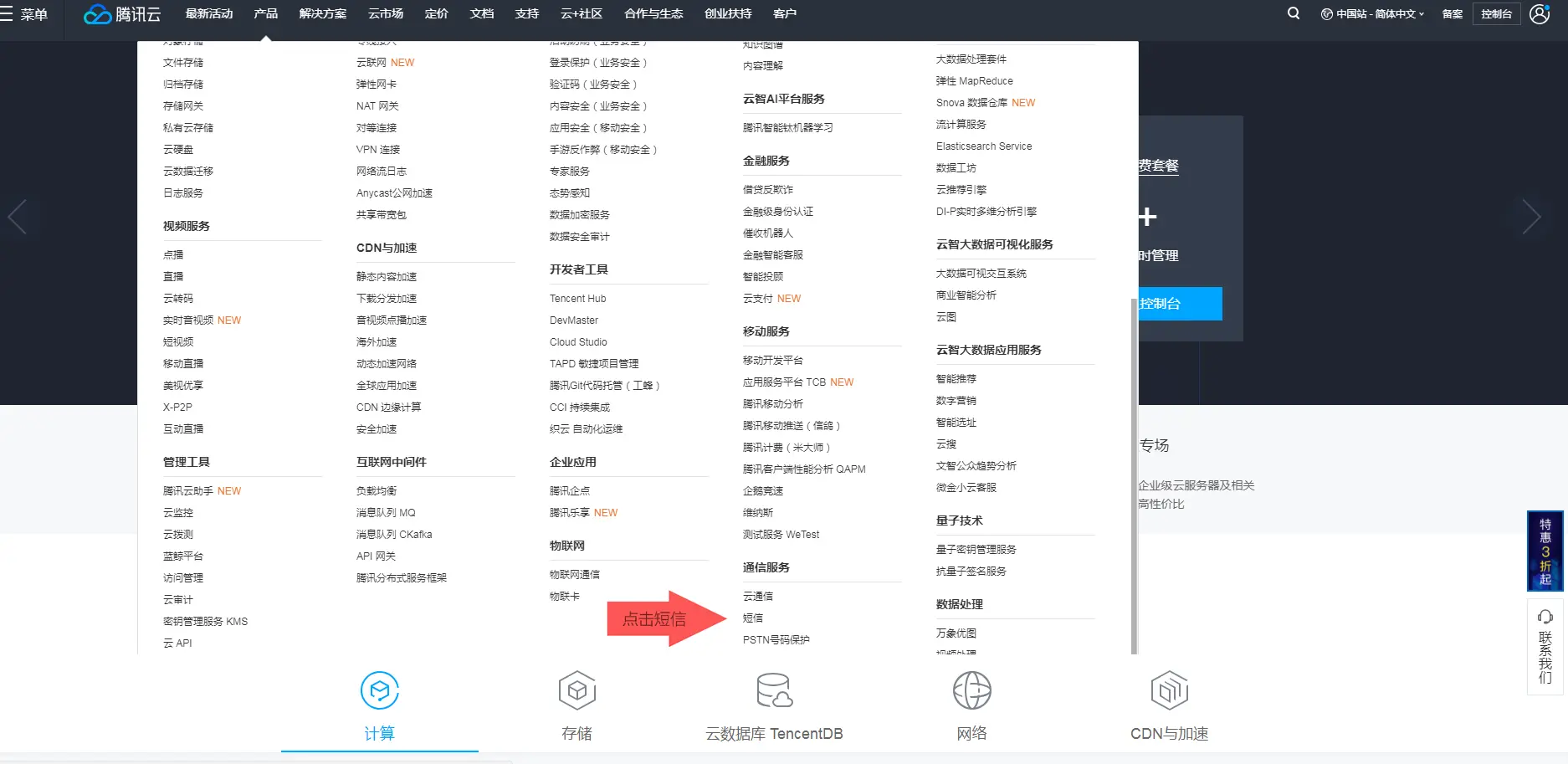Viewport: 1568px width, 764px height.
Task: Open 弹性 MapReduce link
Action: click(x=975, y=81)
